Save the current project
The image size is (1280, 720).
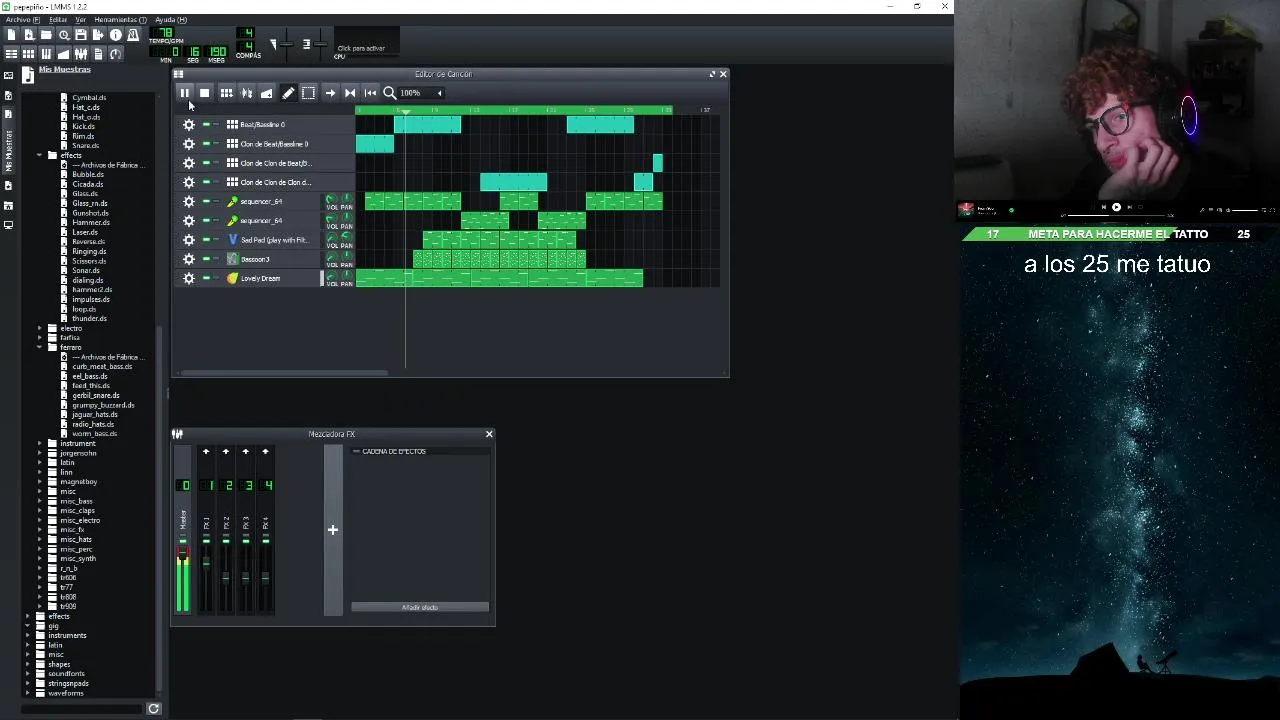(81, 35)
